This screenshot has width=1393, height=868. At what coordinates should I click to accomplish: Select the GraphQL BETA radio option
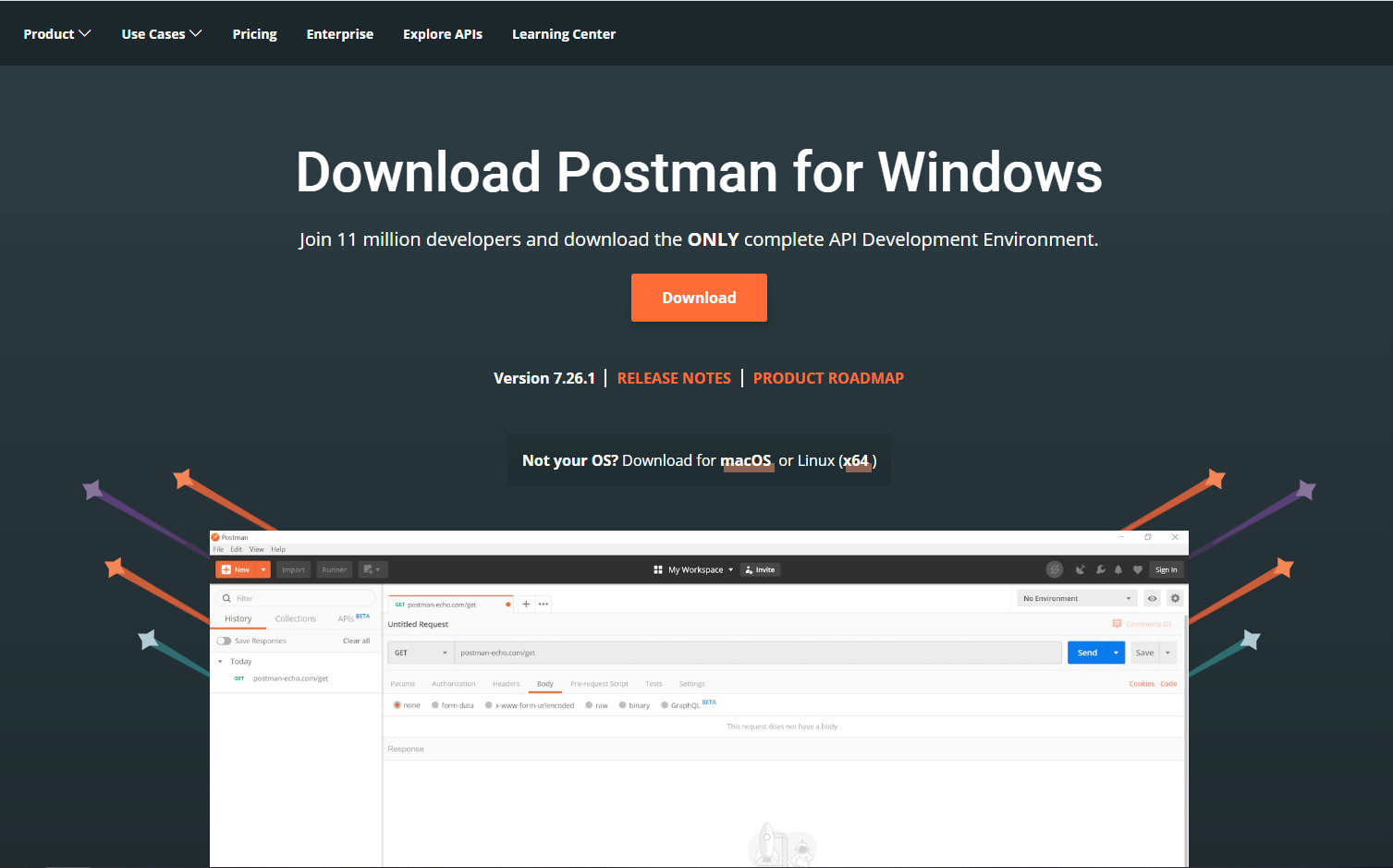(665, 705)
